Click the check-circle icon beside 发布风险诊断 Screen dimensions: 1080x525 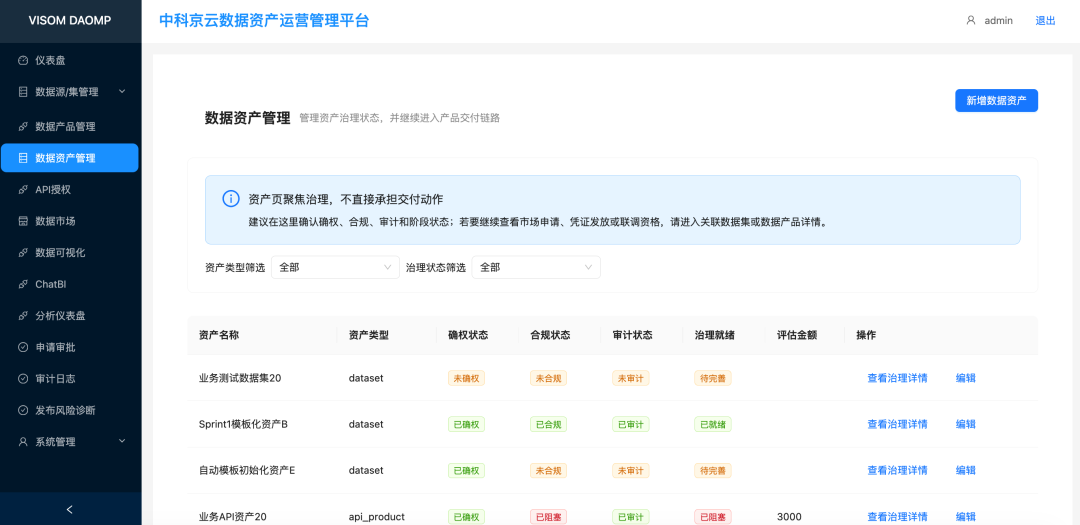click(23, 410)
